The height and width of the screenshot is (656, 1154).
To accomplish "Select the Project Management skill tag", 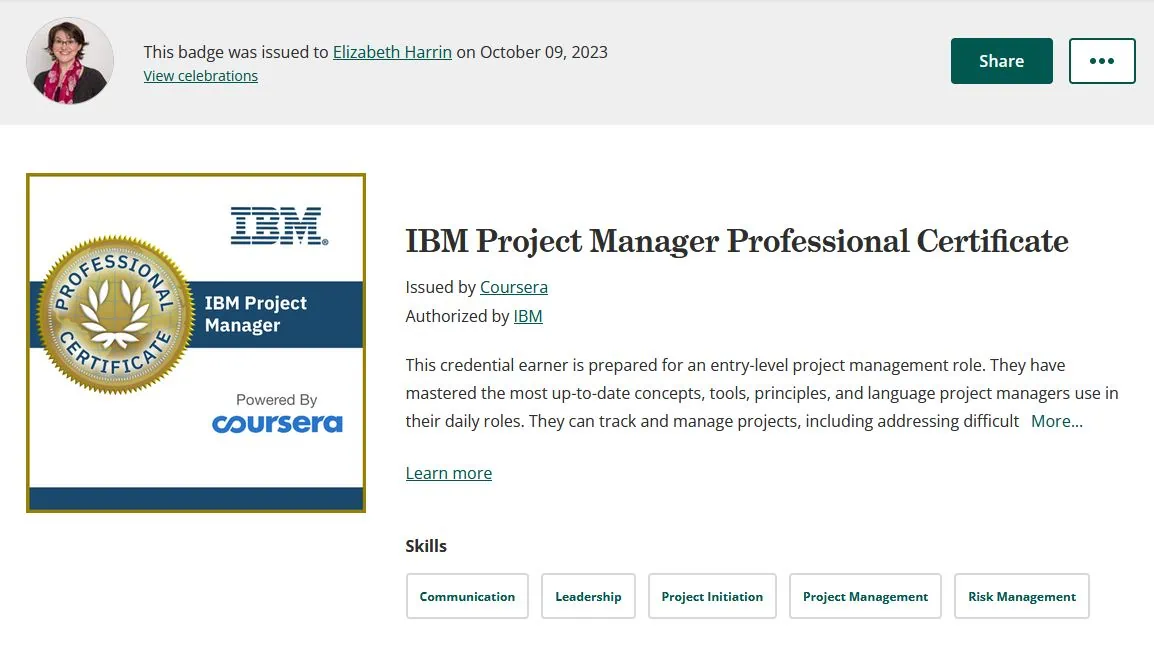I will pos(866,596).
